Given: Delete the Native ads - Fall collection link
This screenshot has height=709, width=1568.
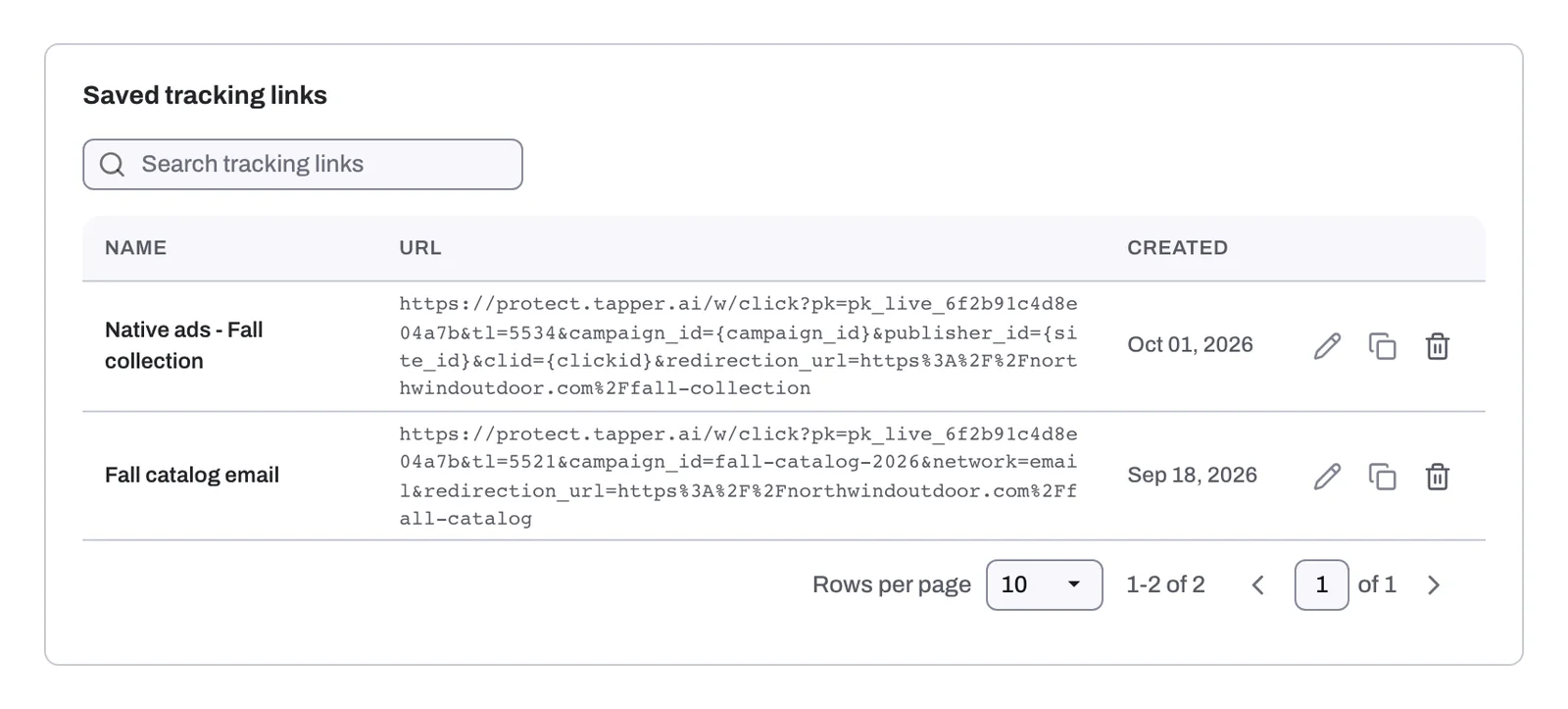Looking at the screenshot, I should (1437, 346).
